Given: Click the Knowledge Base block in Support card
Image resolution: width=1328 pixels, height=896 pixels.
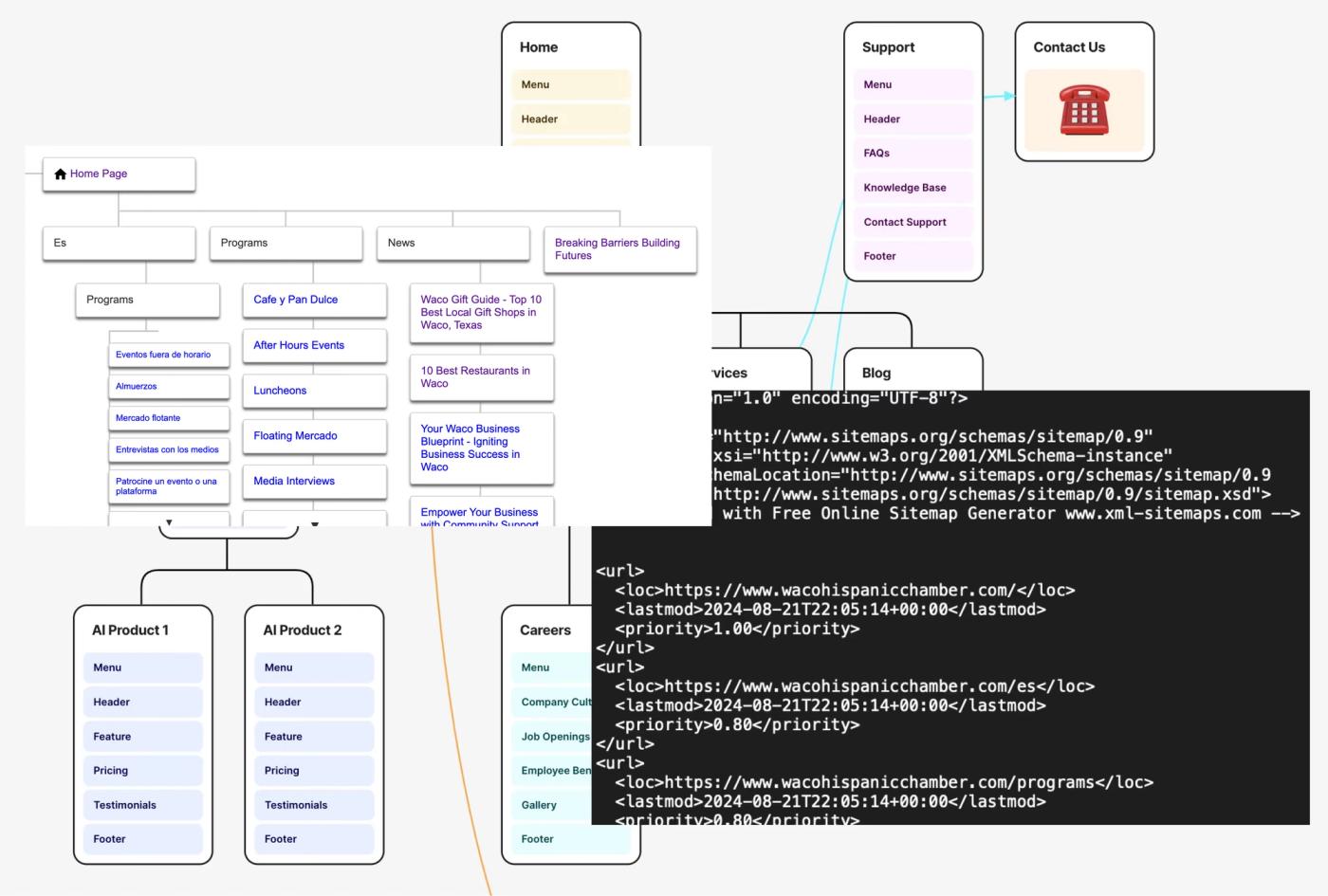Looking at the screenshot, I should click(913, 188).
